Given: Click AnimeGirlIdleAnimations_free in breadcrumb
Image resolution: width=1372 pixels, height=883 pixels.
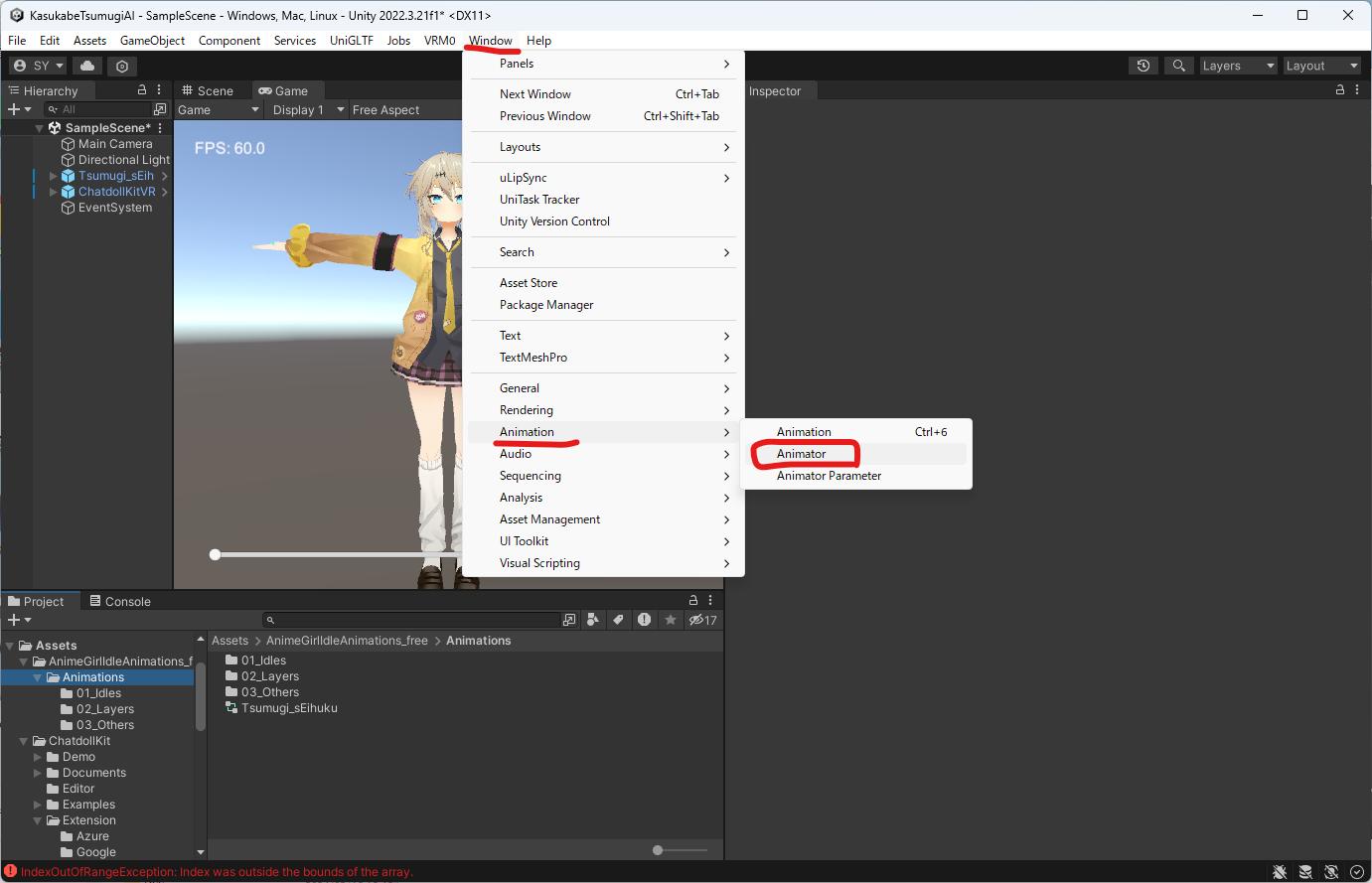Looking at the screenshot, I should tap(347, 641).
